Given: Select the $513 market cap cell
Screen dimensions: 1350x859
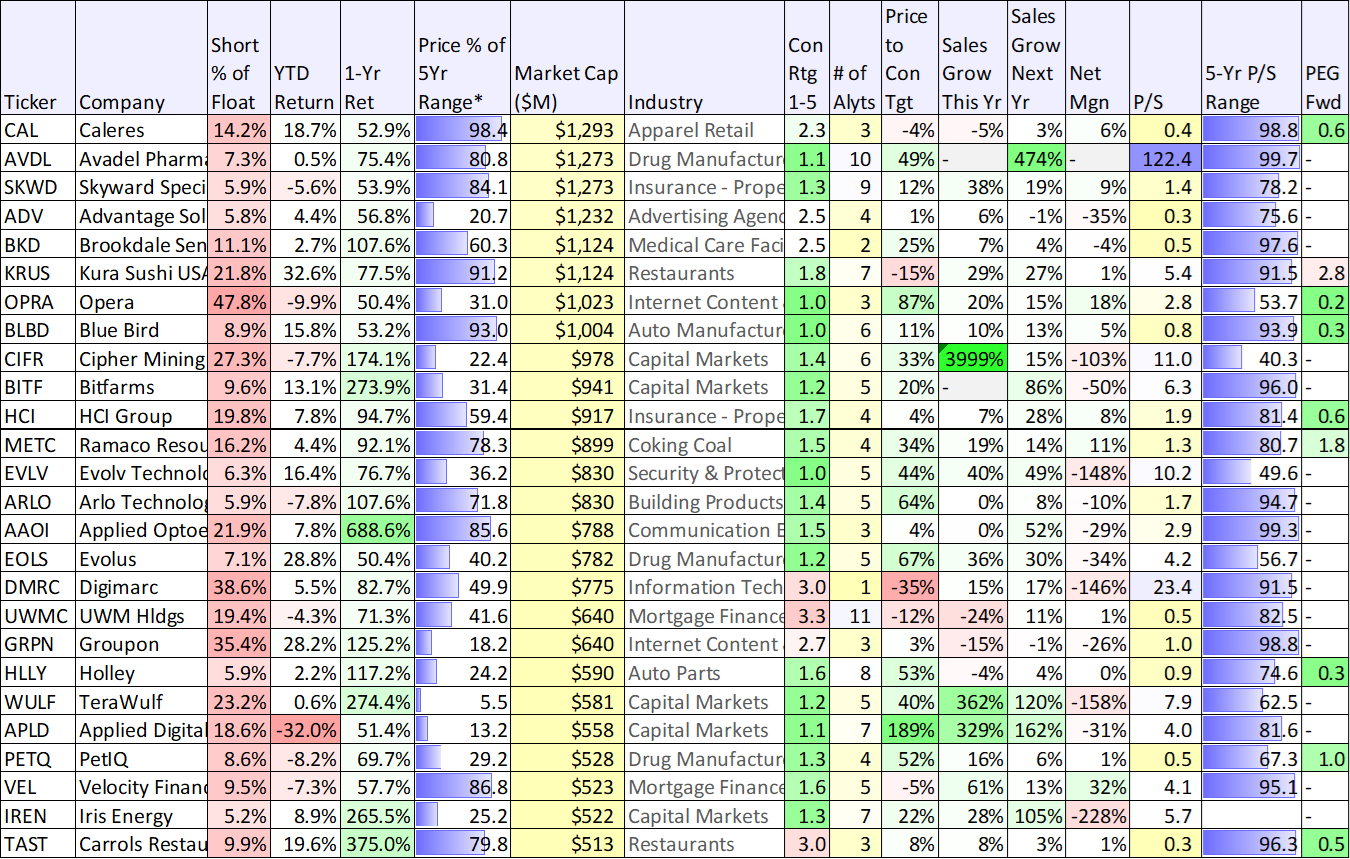Looking at the screenshot, I should pyautogui.click(x=567, y=844).
